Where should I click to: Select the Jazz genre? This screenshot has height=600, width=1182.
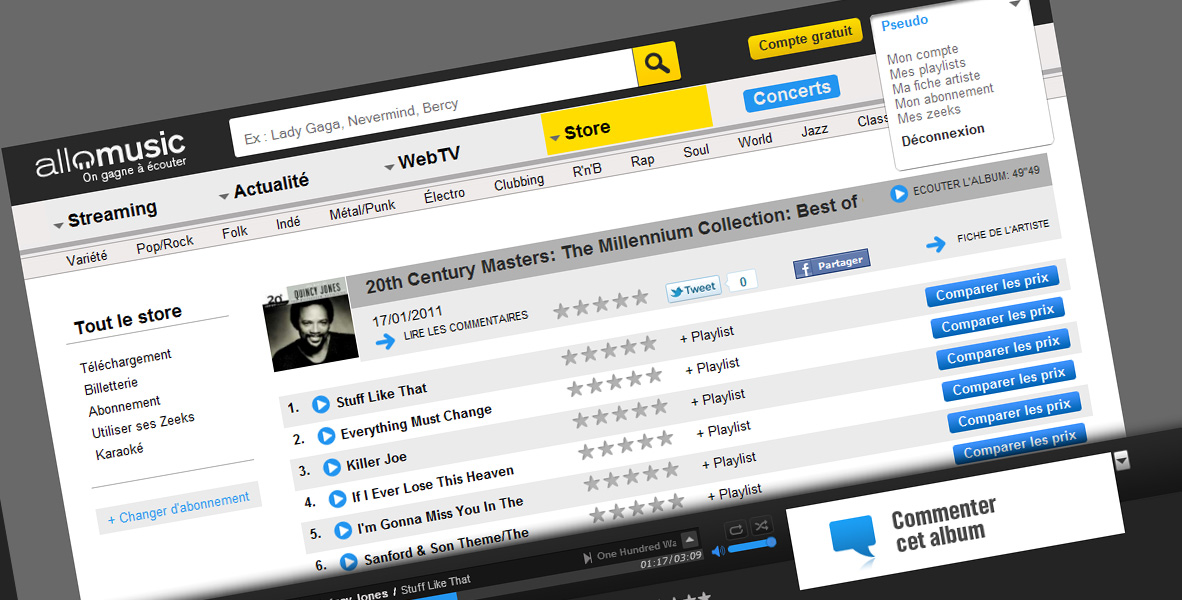pyautogui.click(x=814, y=130)
